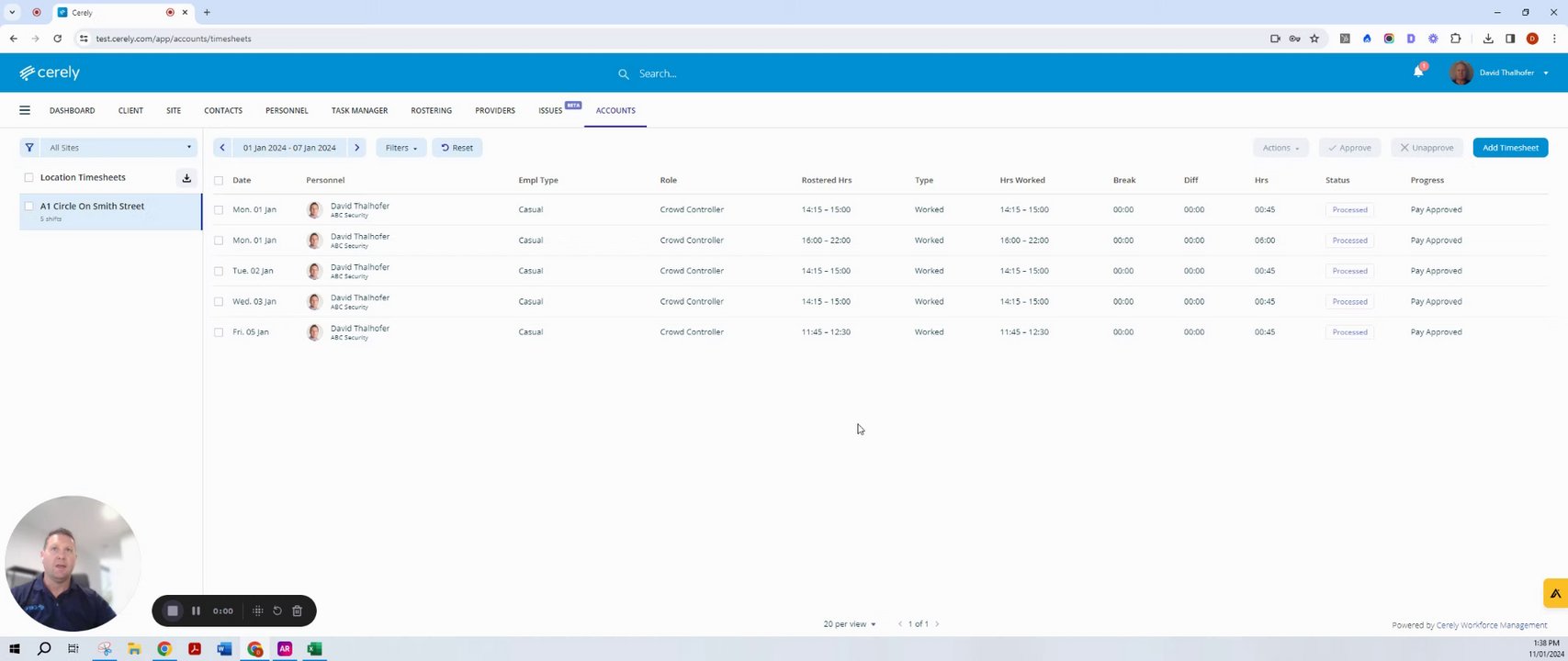Stop the screen recording

(x=173, y=611)
